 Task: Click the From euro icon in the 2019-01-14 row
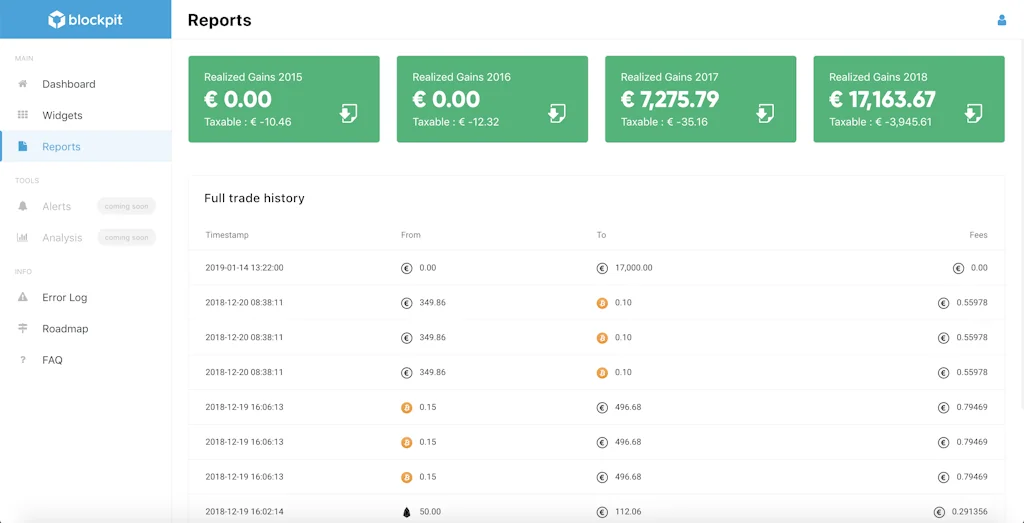pyautogui.click(x=406, y=268)
